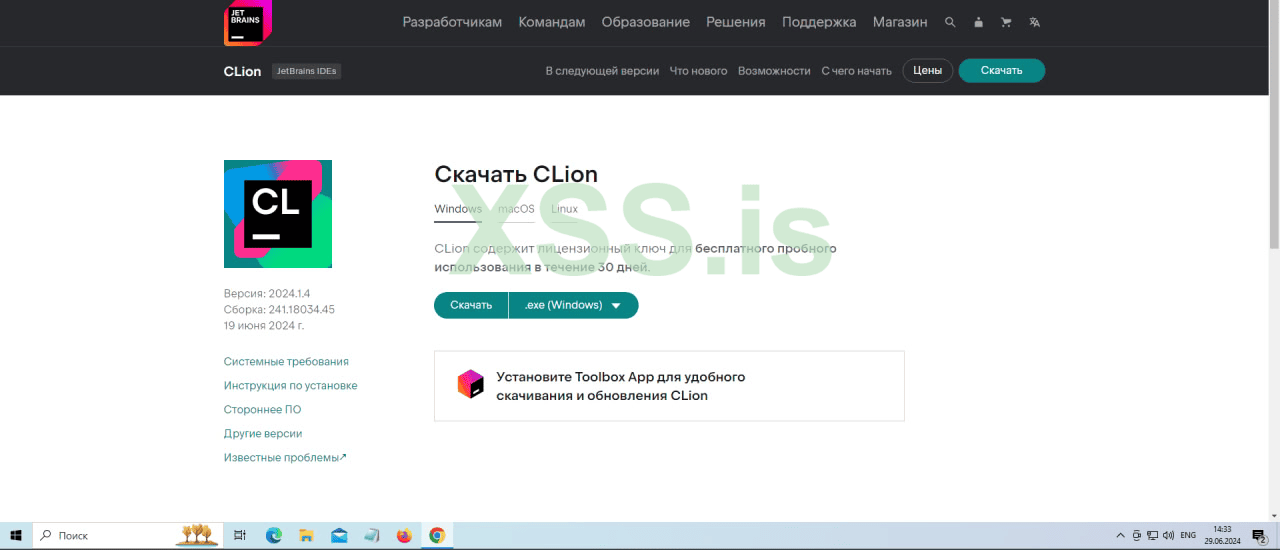1280x550 pixels.
Task: Launch Firefox from the taskbar
Action: pos(404,536)
